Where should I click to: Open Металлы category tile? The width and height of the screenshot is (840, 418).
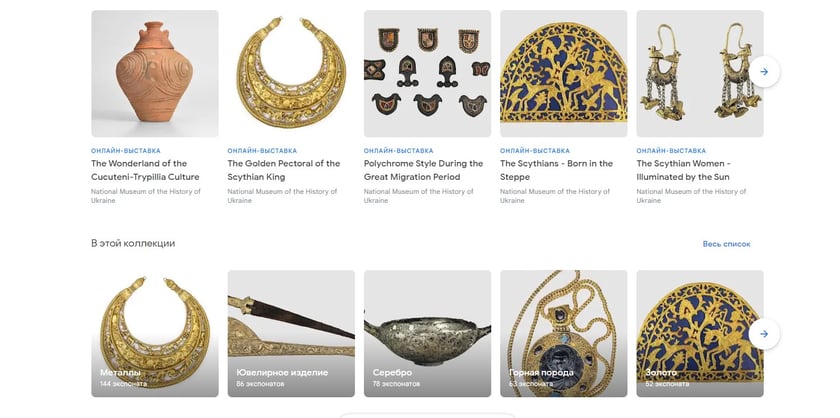click(155, 333)
